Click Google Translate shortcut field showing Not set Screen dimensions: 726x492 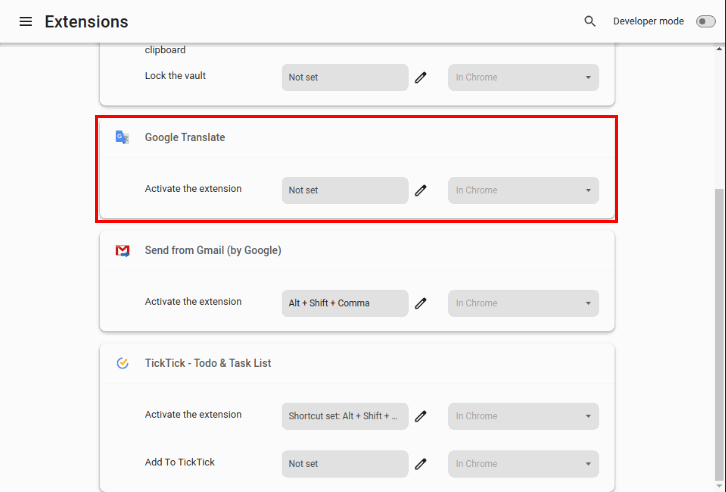tap(345, 190)
